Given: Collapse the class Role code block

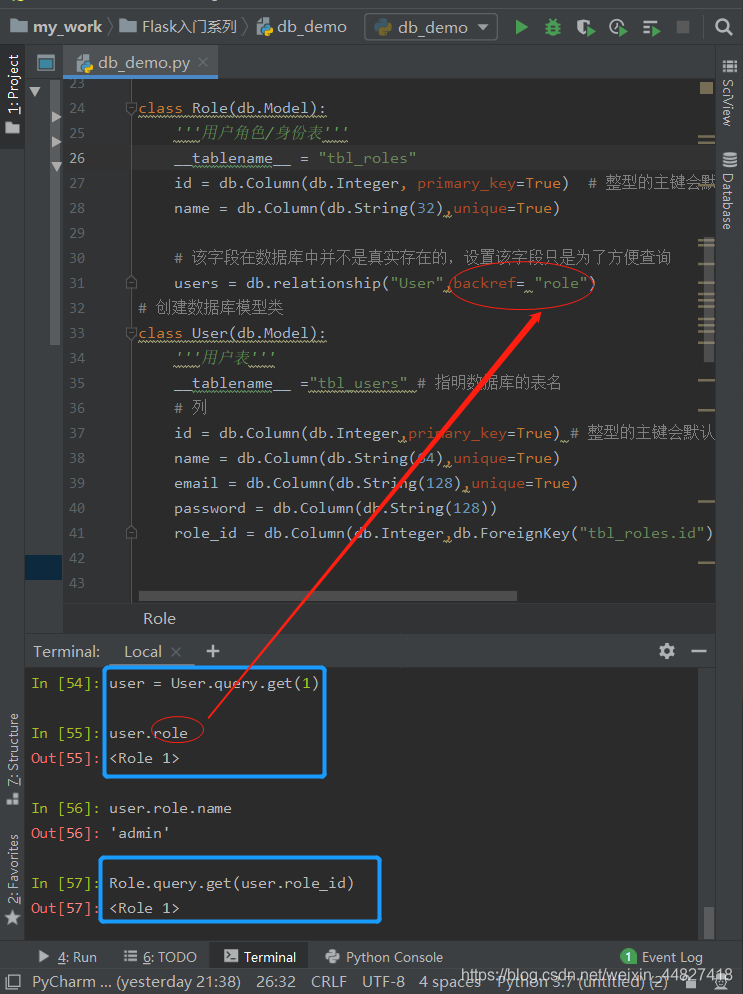Looking at the screenshot, I should pyautogui.click(x=131, y=108).
